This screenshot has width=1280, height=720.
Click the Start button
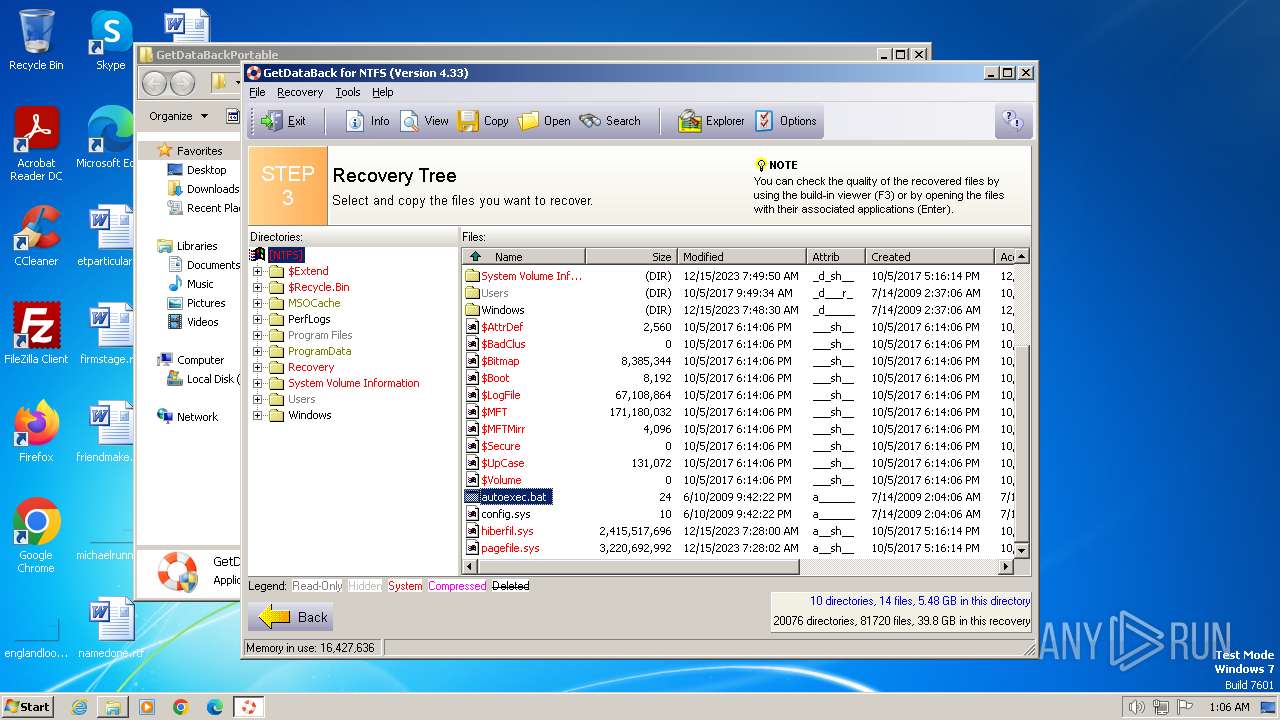point(27,707)
